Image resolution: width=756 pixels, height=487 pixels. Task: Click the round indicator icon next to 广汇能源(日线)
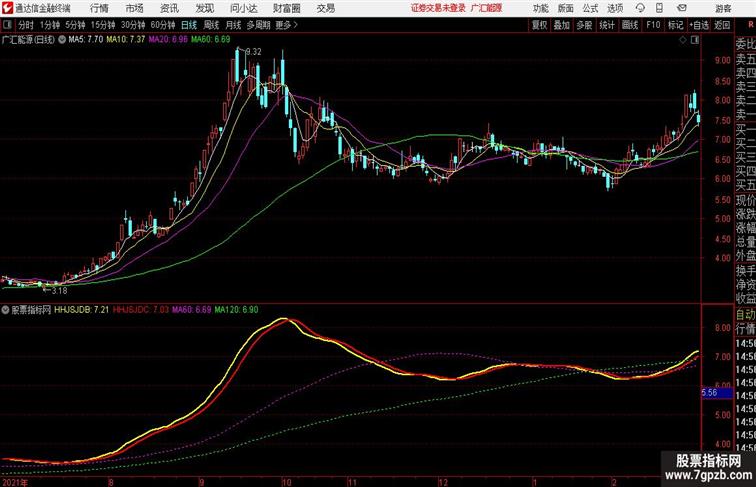[62, 40]
